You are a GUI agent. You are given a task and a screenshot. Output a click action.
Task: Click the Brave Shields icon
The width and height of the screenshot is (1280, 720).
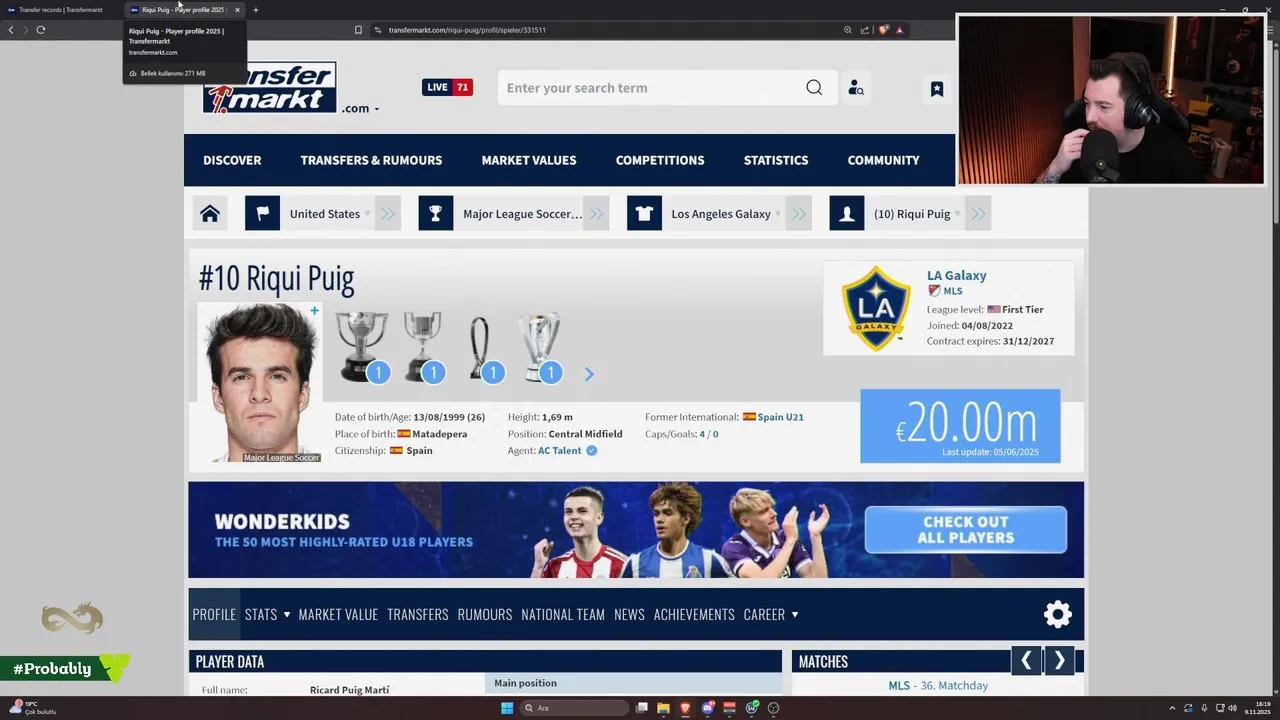point(883,30)
